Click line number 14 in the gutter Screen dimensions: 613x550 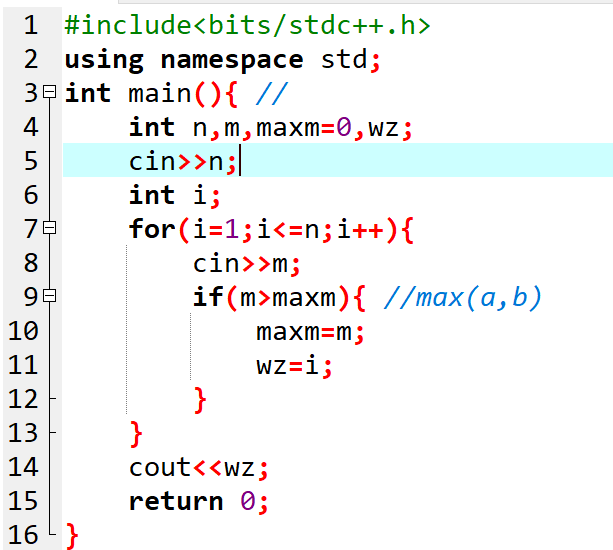coord(23,467)
